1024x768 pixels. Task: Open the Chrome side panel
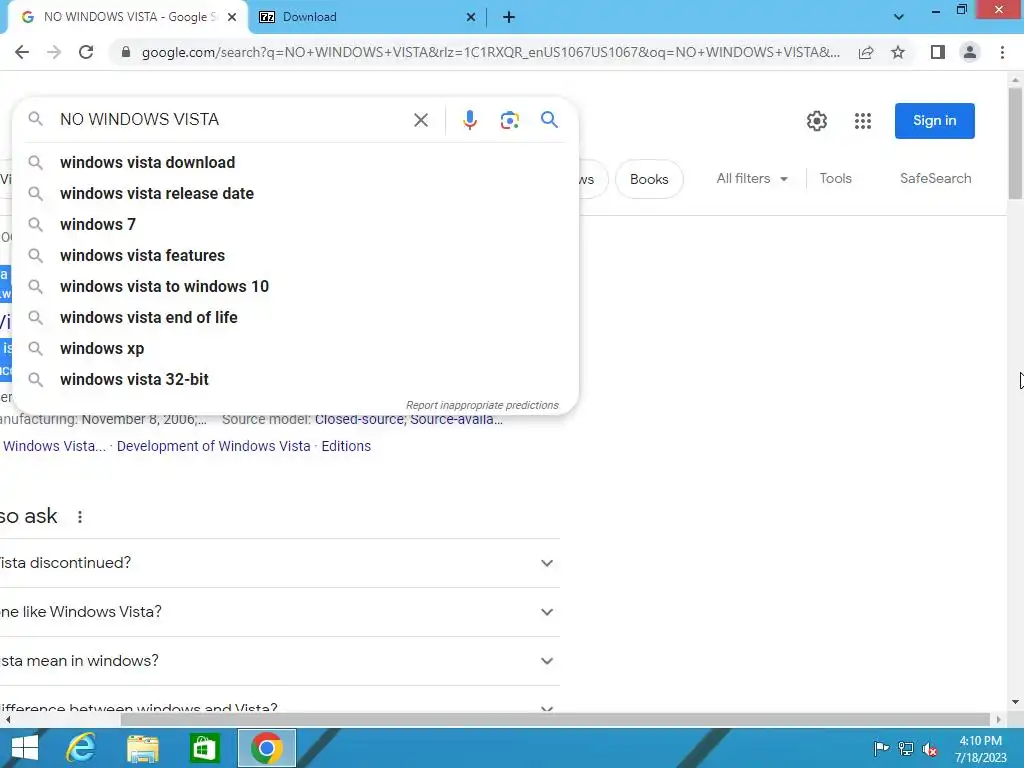[x=938, y=52]
